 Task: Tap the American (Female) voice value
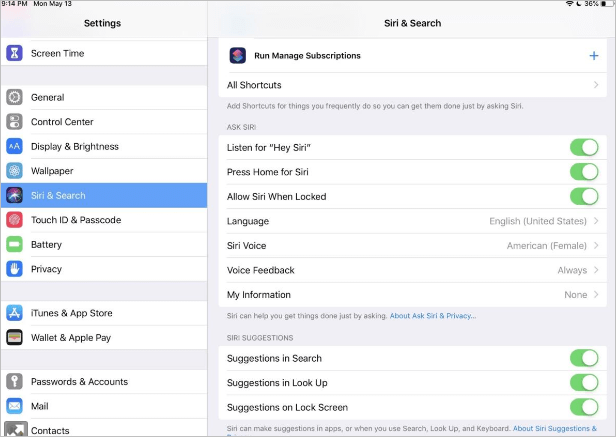coord(546,246)
